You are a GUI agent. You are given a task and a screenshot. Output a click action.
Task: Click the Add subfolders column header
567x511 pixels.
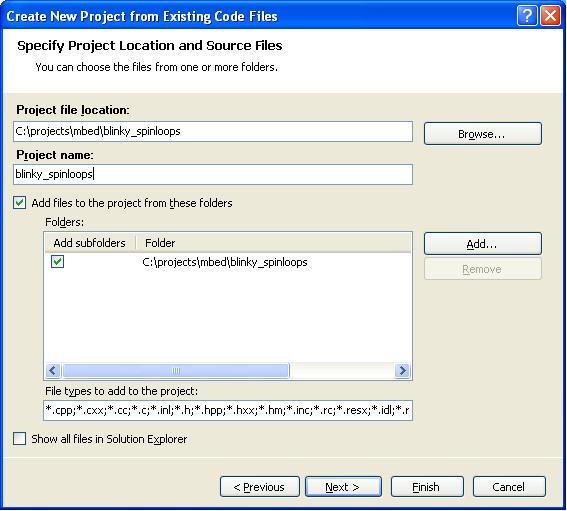point(90,243)
